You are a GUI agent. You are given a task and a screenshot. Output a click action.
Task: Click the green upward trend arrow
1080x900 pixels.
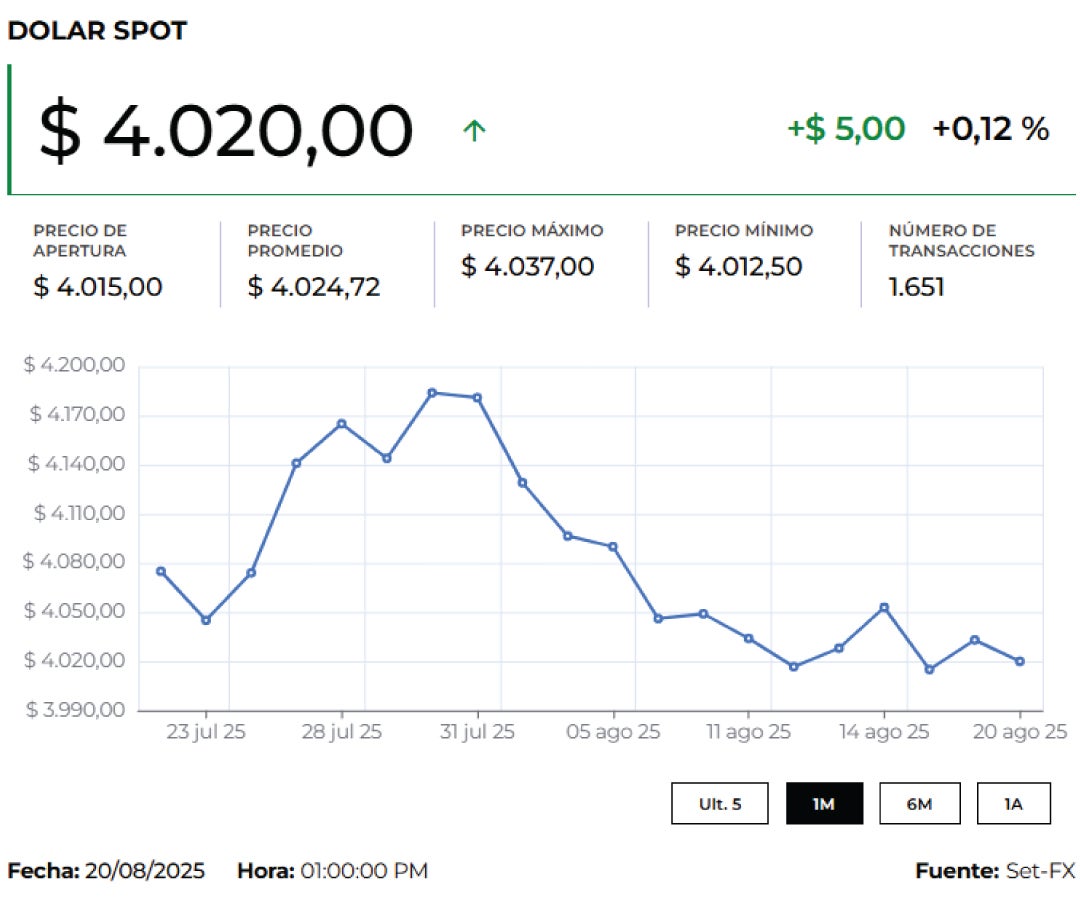474,130
